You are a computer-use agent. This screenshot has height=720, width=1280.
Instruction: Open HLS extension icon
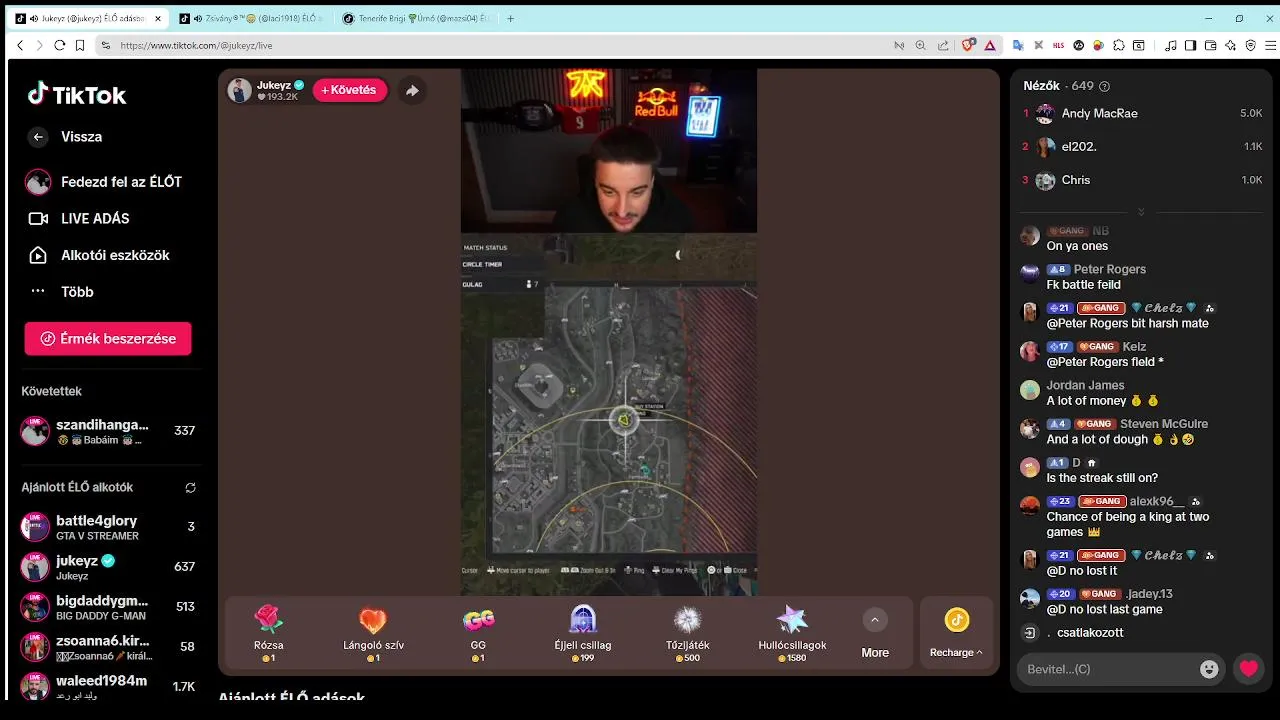[x=1058, y=45]
